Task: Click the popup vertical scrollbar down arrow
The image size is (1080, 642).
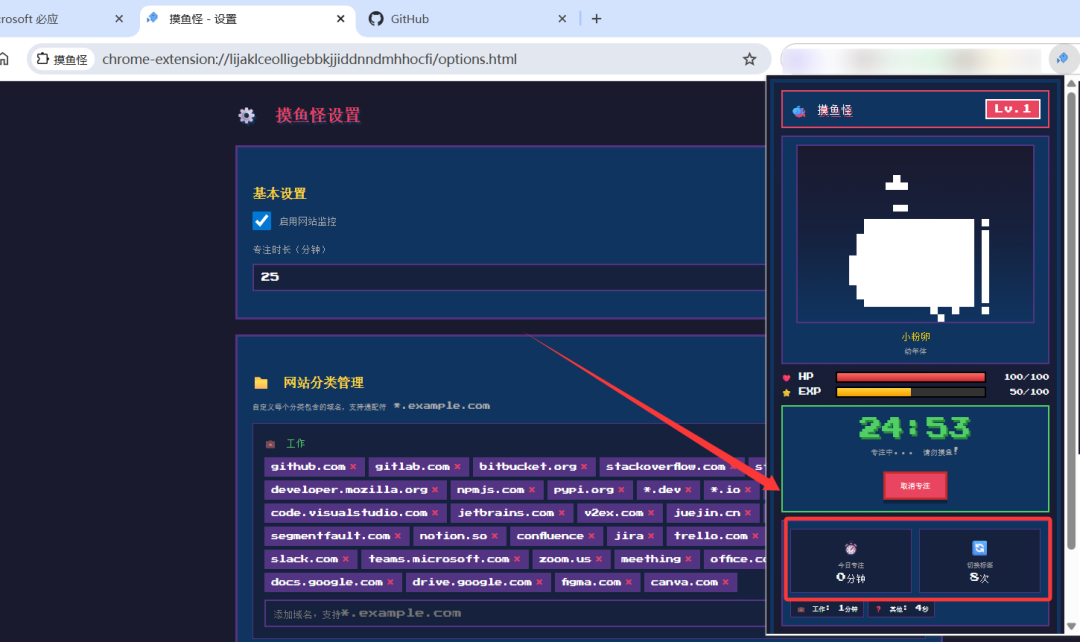Action: click(1071, 626)
